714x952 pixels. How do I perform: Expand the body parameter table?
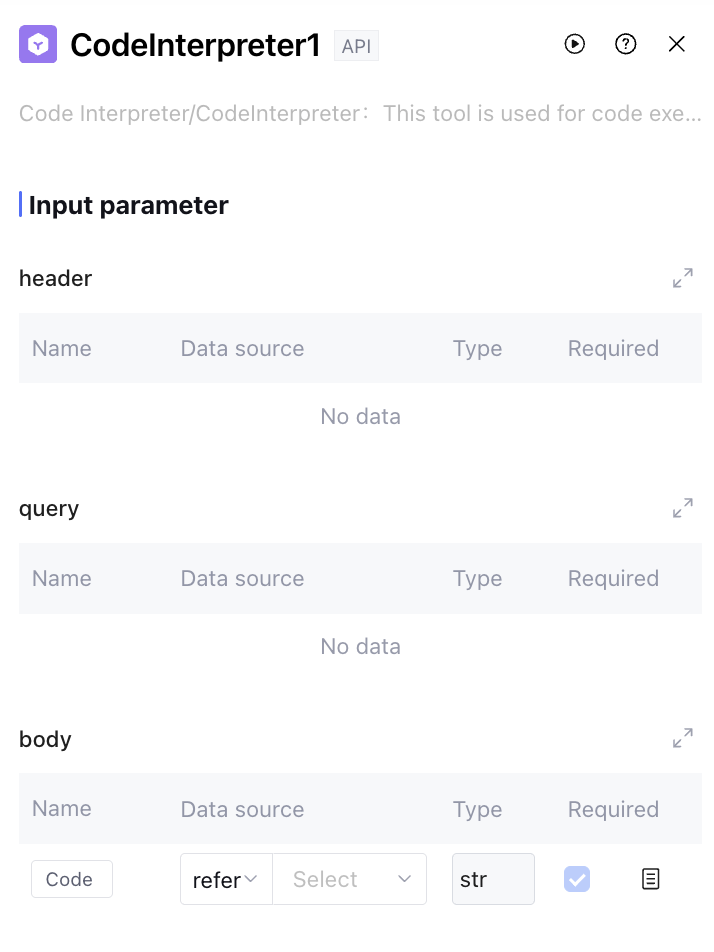pos(683,739)
